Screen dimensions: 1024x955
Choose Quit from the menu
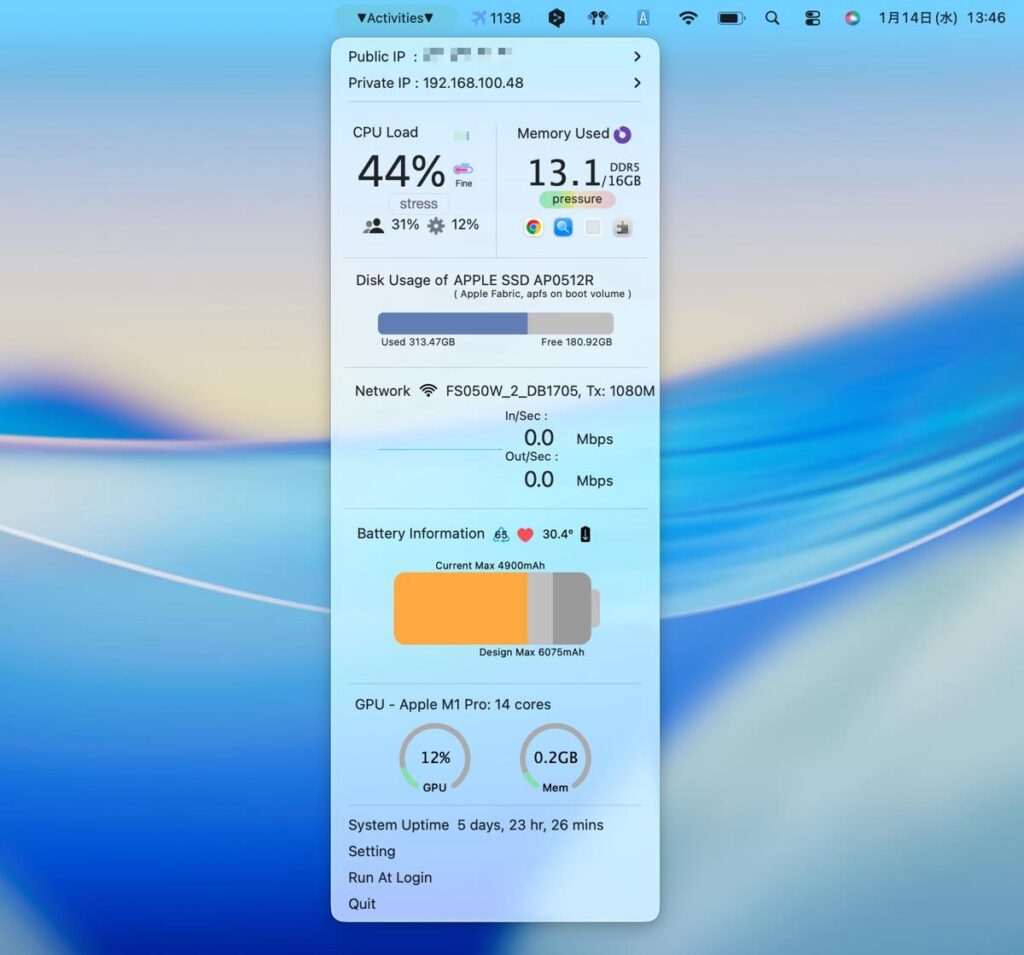point(362,903)
